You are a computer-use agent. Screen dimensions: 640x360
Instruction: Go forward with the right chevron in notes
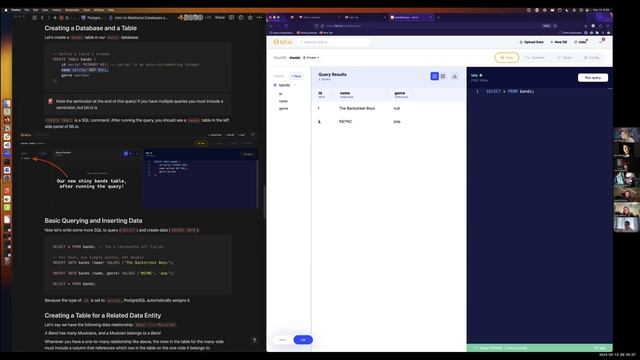click(x=48, y=18)
